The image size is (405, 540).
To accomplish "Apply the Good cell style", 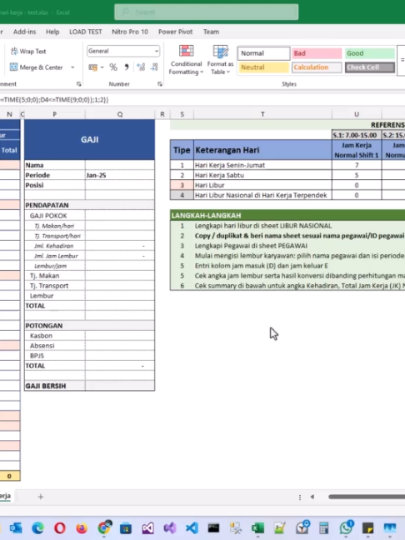I will 370,53.
